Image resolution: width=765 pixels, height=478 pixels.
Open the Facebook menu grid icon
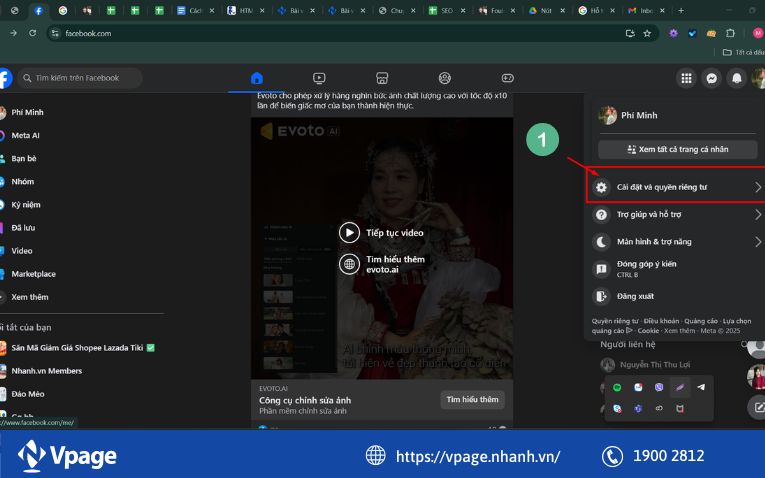click(686, 78)
